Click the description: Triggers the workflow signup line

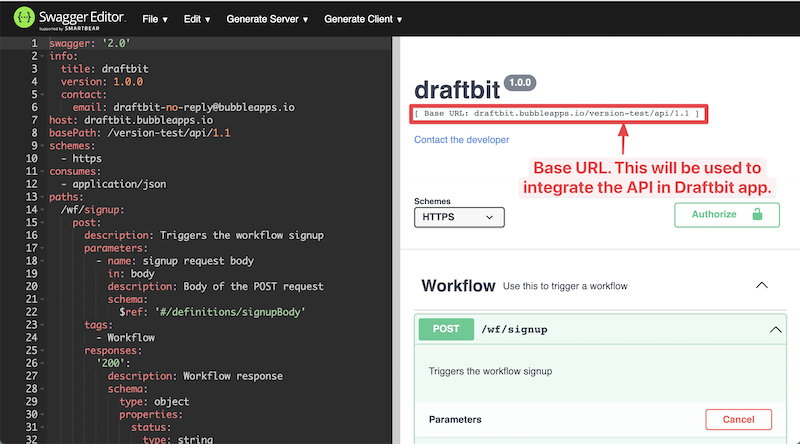(x=204, y=235)
